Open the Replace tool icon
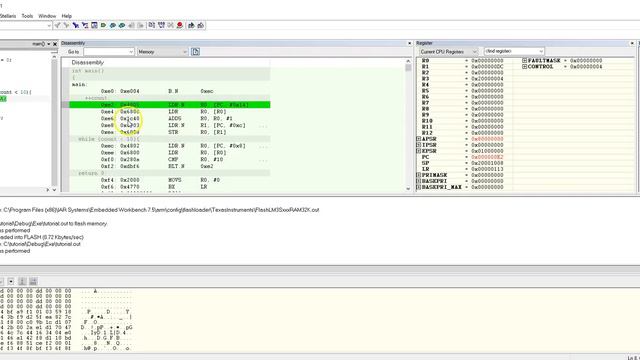This screenshot has height=360, width=640. [x=85, y=25]
